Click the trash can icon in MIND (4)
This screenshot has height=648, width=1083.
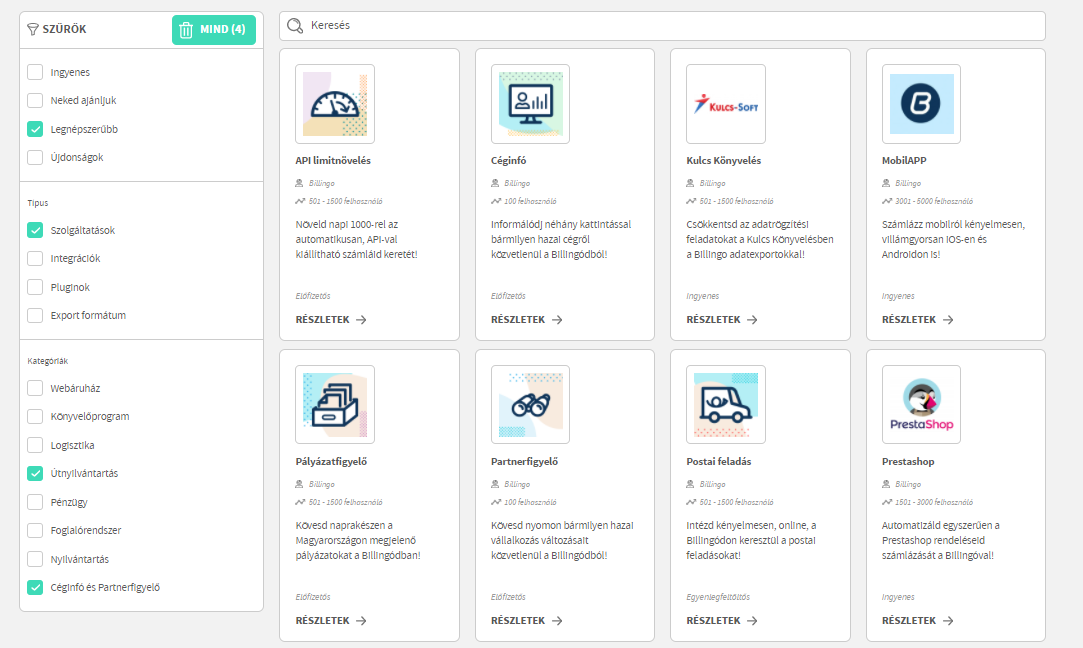pyautogui.click(x=186, y=30)
